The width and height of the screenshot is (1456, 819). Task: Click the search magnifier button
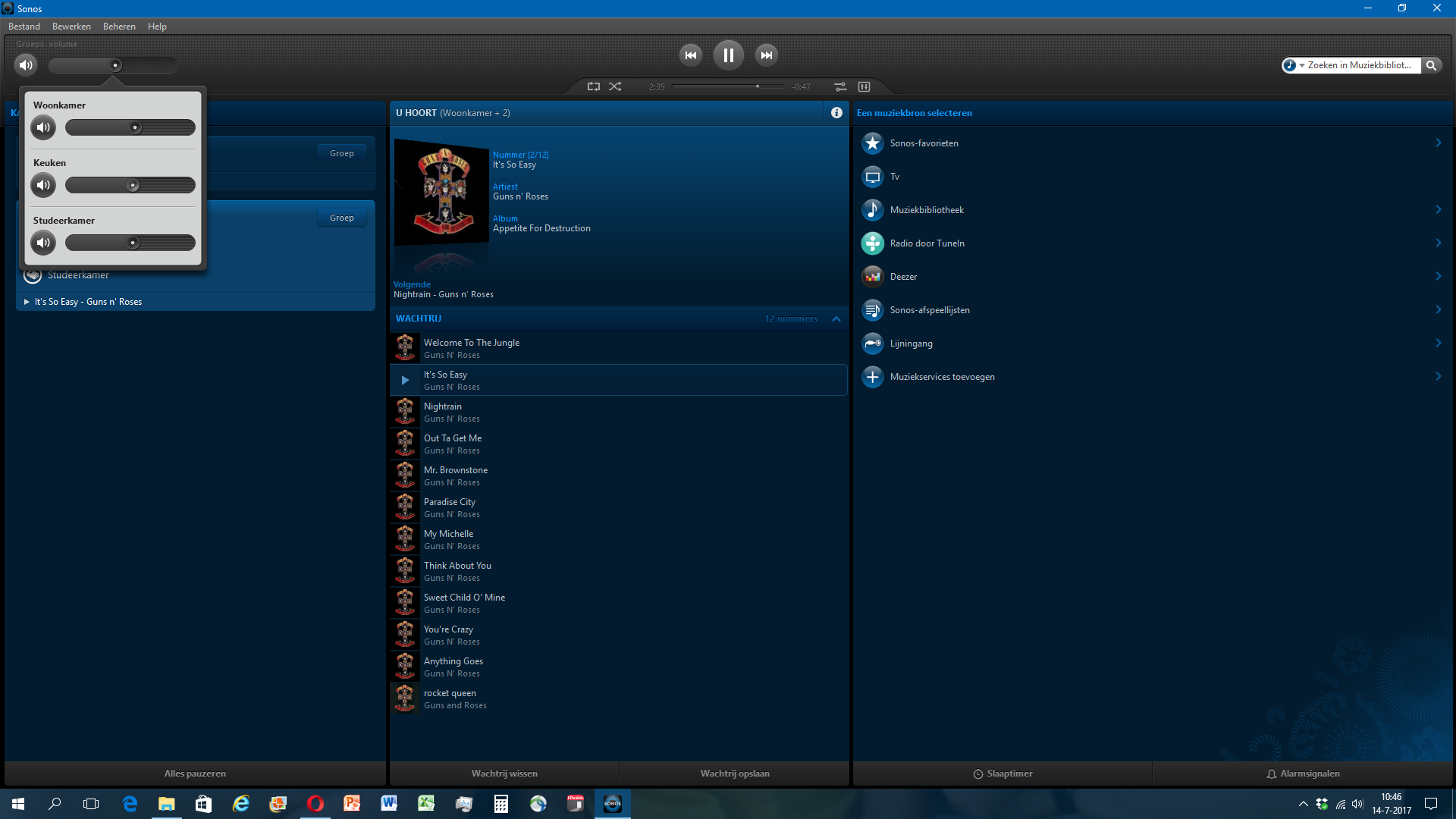[1431, 65]
